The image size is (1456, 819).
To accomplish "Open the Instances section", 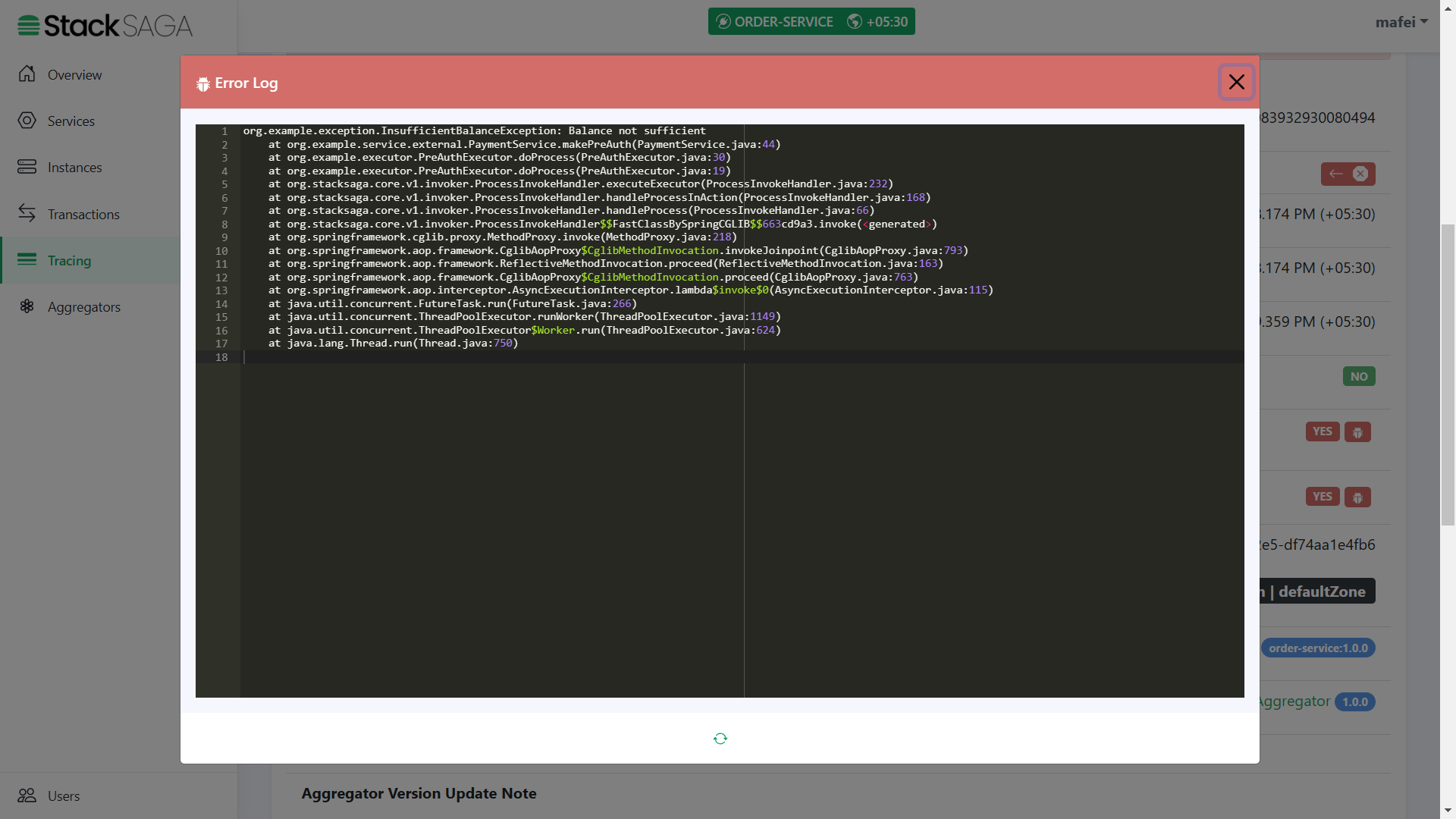I will point(75,167).
